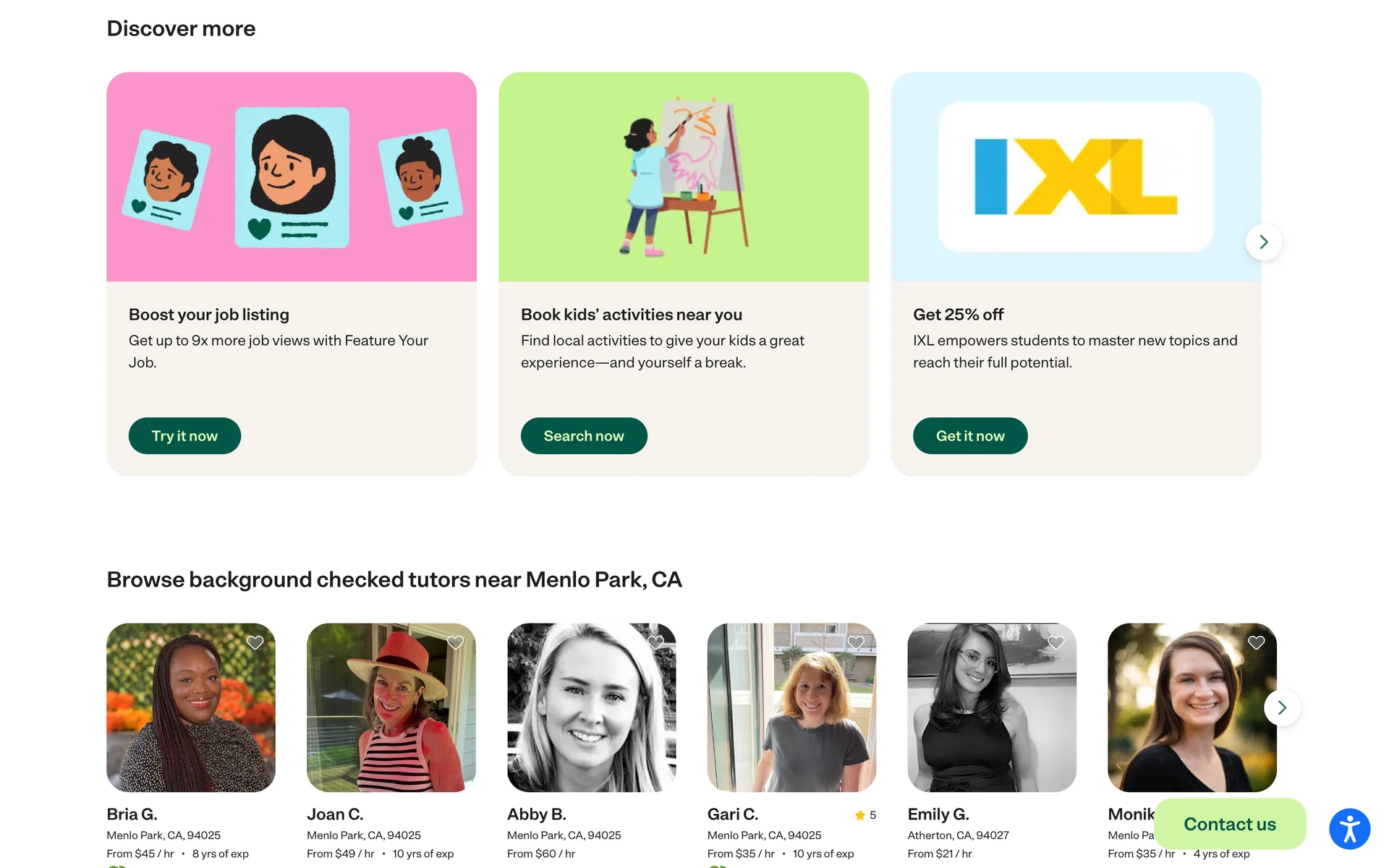Viewport: 1389px width, 868px height.
Task: Toggle favorite heart on Joan C.
Action: coord(455,642)
